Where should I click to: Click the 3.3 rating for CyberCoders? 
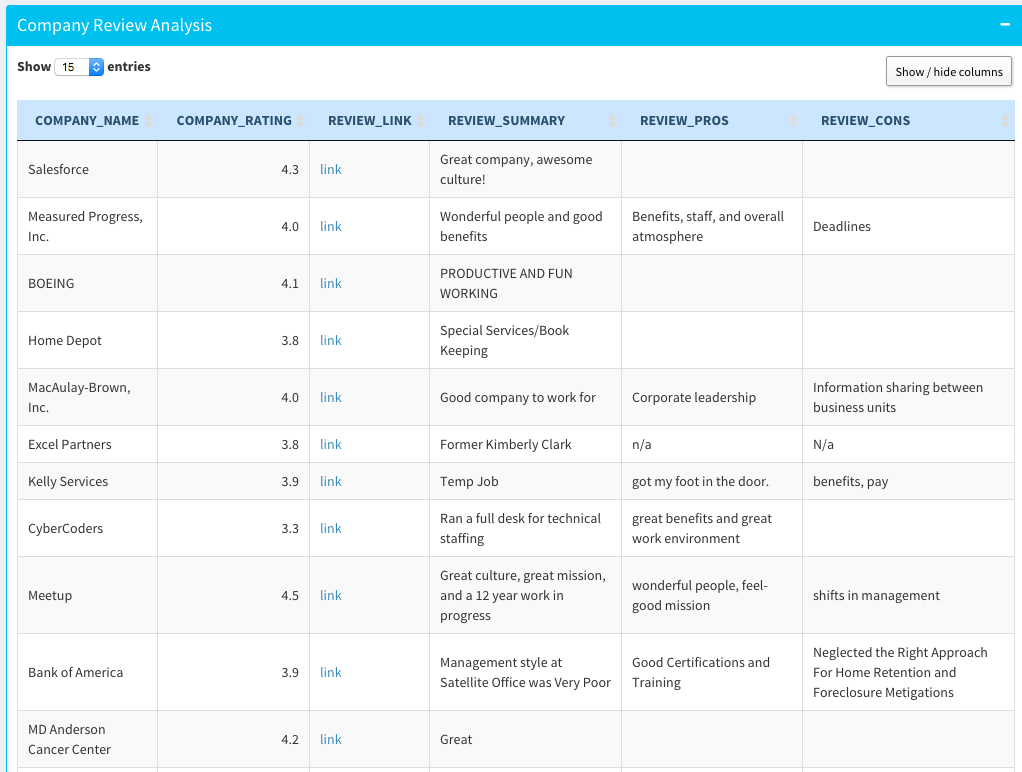click(x=290, y=528)
